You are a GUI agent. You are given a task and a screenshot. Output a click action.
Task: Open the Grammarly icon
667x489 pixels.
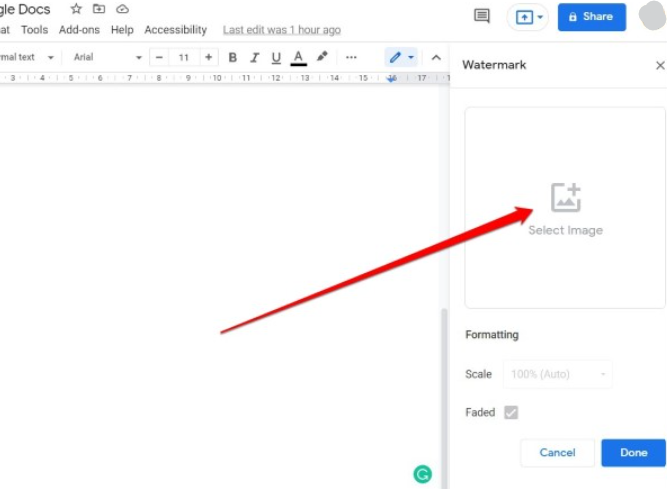422,474
